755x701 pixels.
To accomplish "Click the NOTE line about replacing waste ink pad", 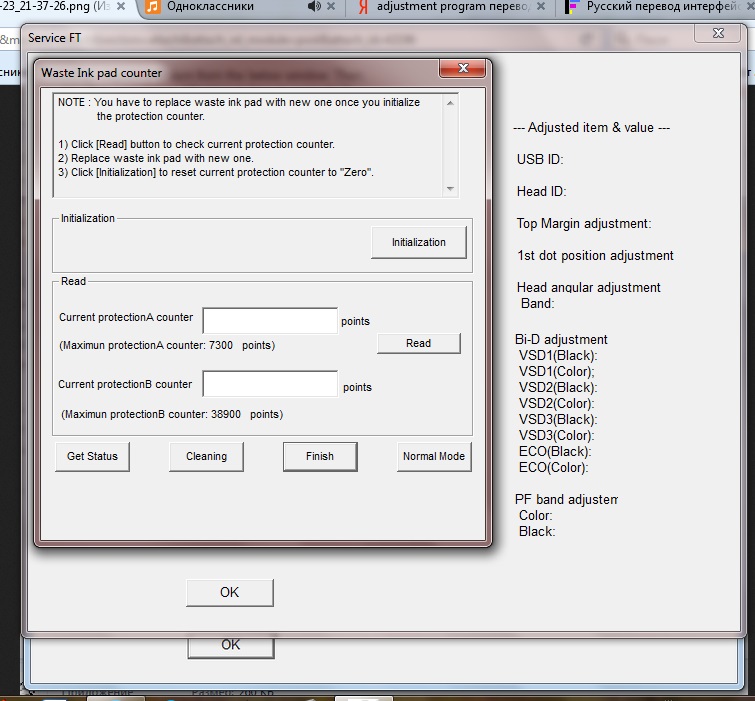I will click(x=239, y=109).
